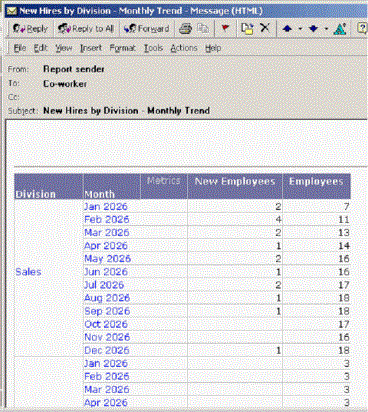
Task: Open the File menu
Action: pos(20,48)
